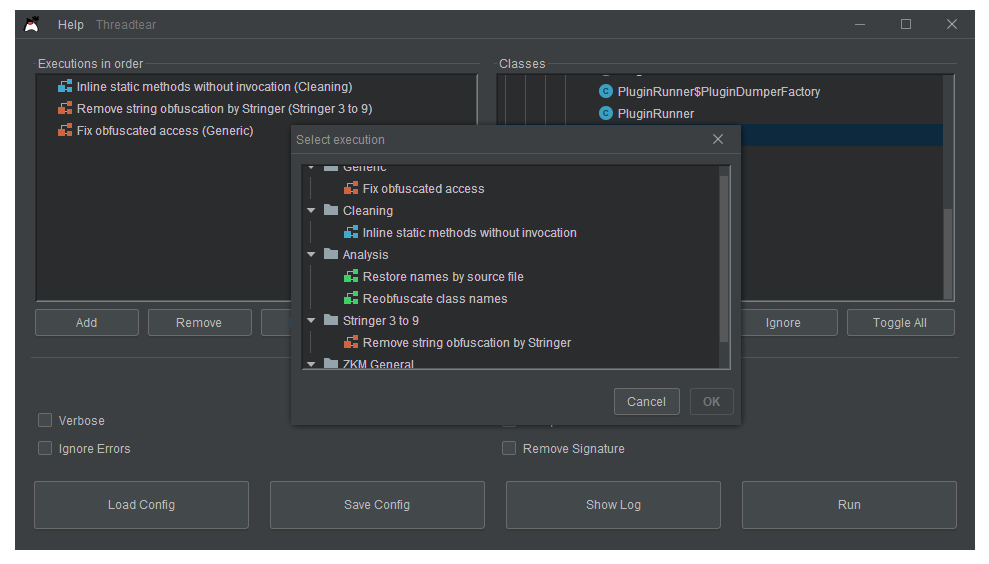Close the Select execution dialog
This screenshot has height=564, width=989.
[x=718, y=139]
